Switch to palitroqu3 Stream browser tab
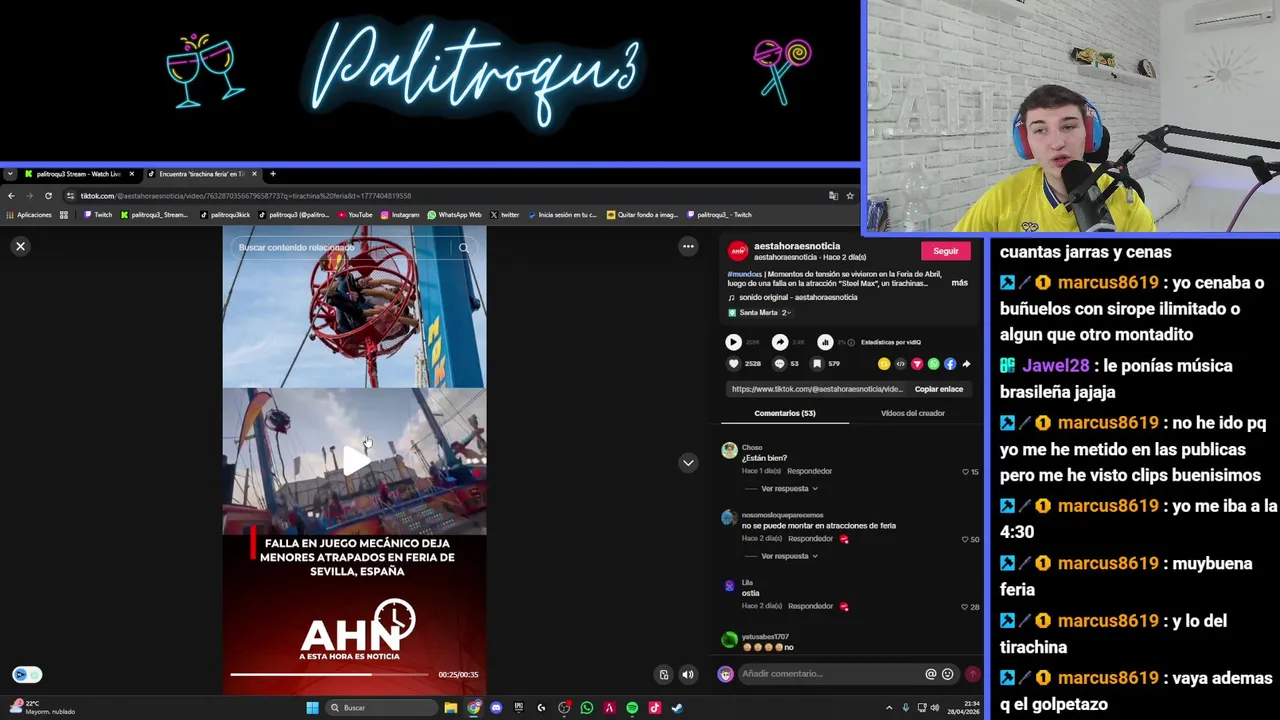The width and height of the screenshot is (1280, 720). (x=79, y=174)
